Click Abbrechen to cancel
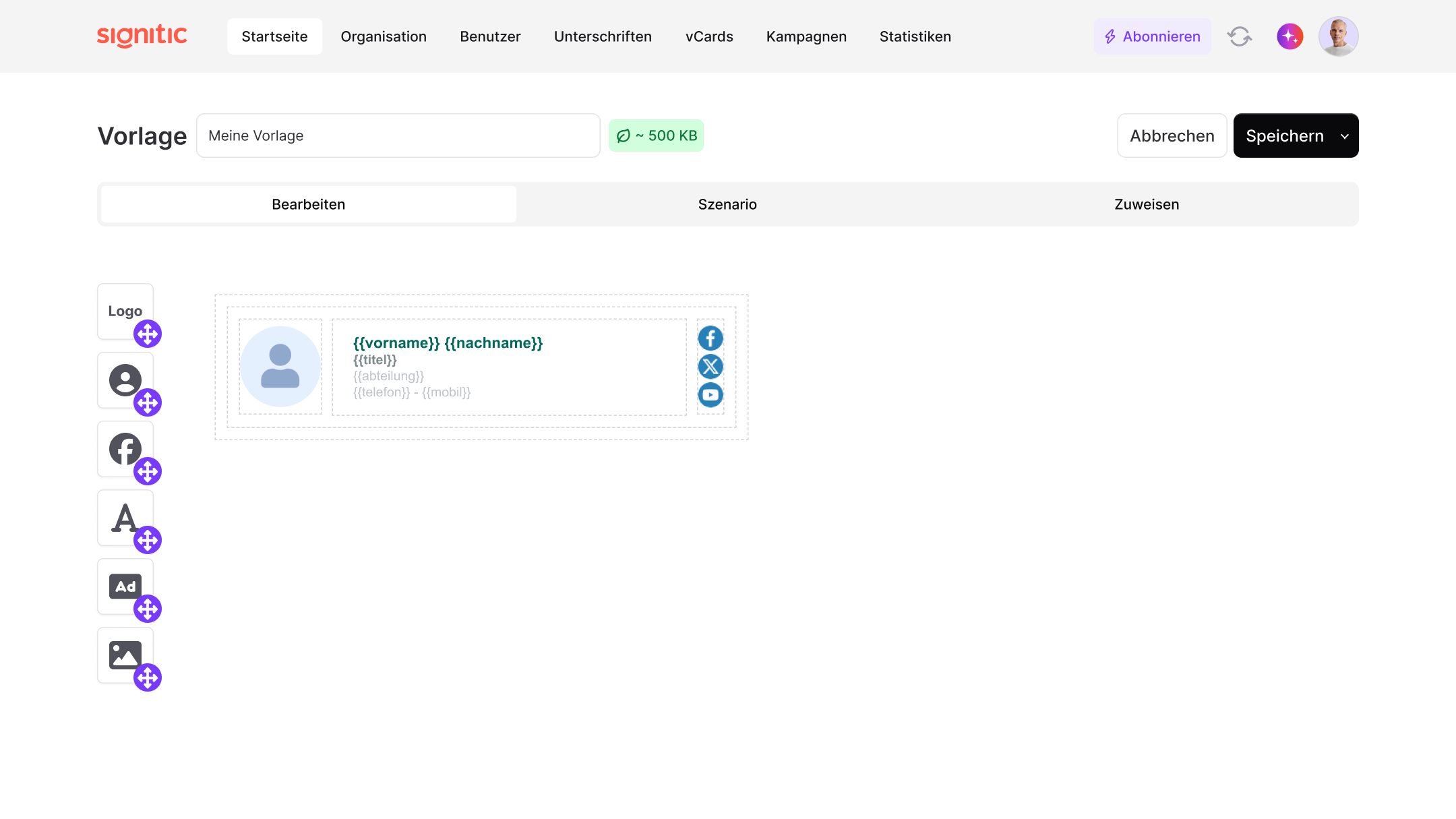 (x=1172, y=135)
